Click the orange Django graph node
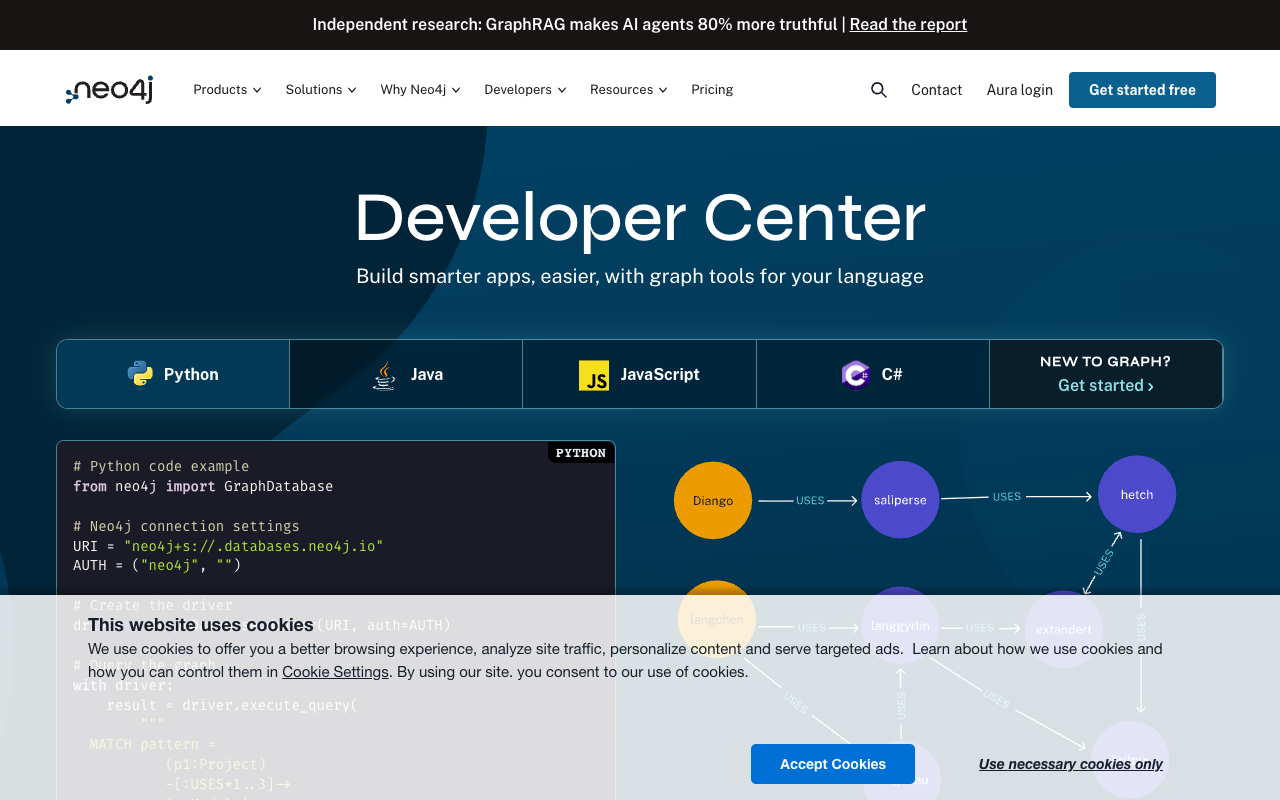 pyautogui.click(x=713, y=500)
